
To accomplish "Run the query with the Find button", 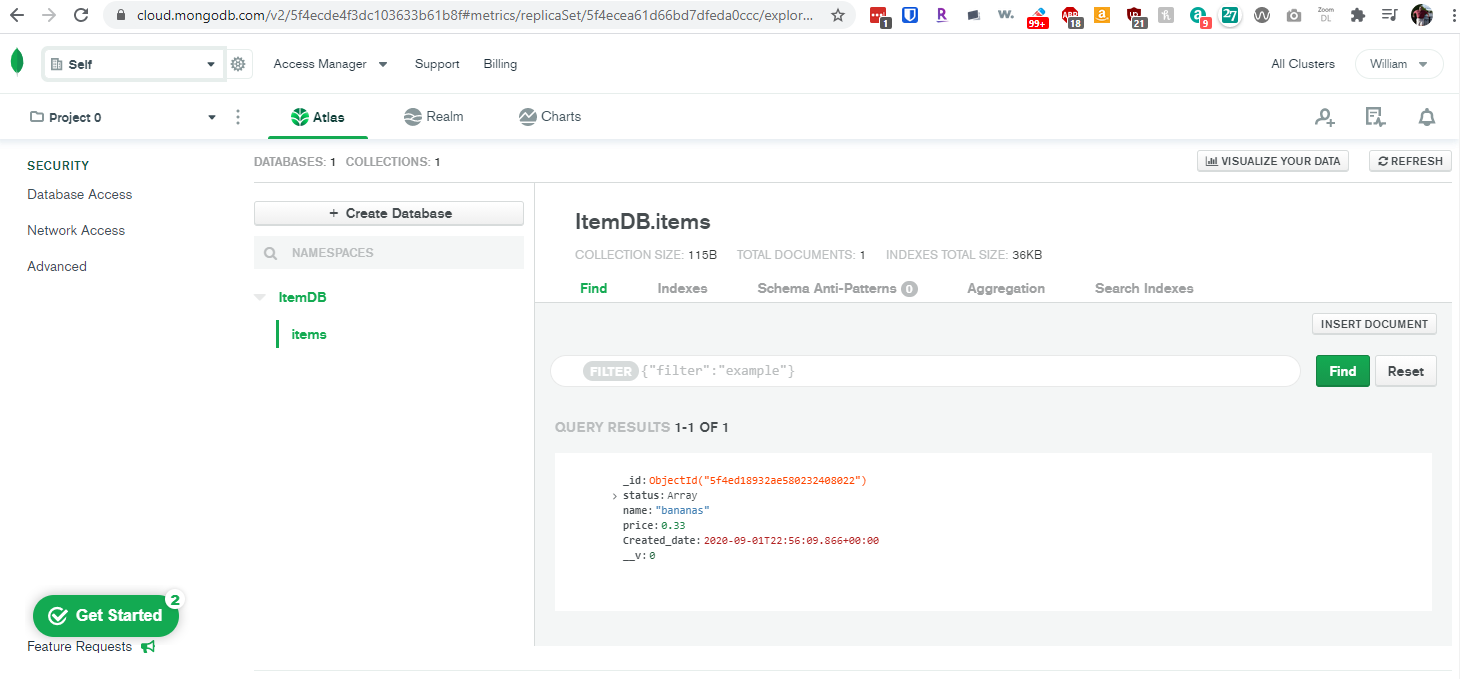I will (x=1343, y=371).
